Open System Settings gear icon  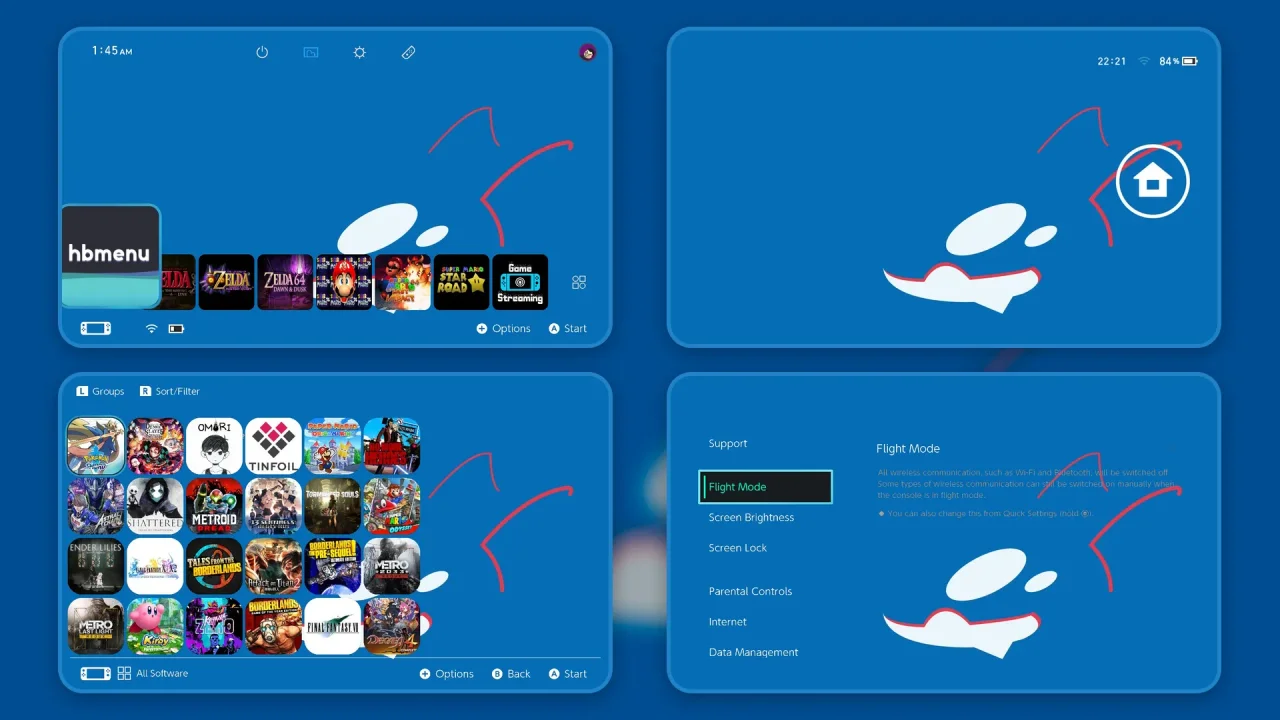point(360,52)
